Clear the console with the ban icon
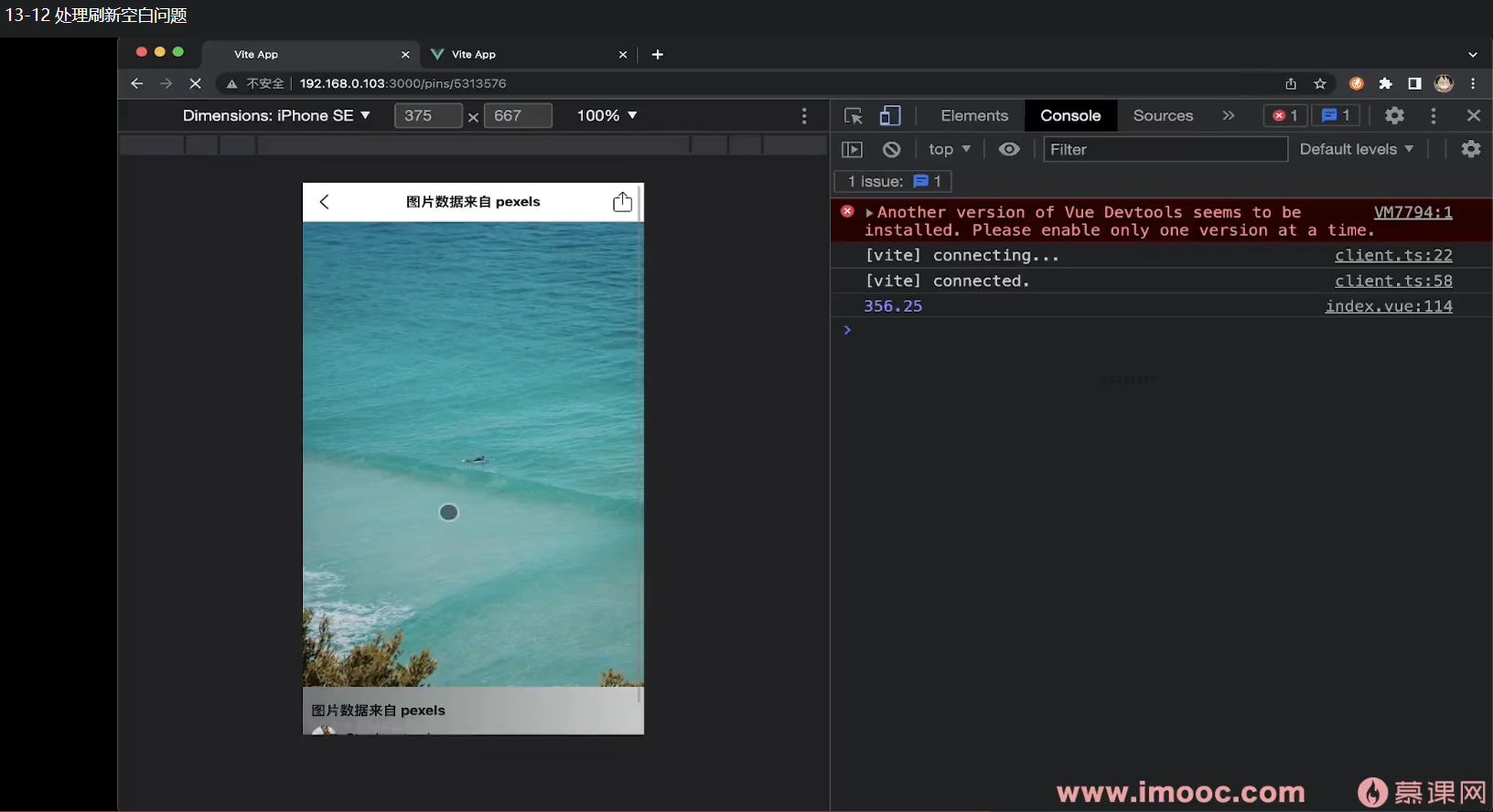The width and height of the screenshot is (1493, 812). (x=891, y=149)
